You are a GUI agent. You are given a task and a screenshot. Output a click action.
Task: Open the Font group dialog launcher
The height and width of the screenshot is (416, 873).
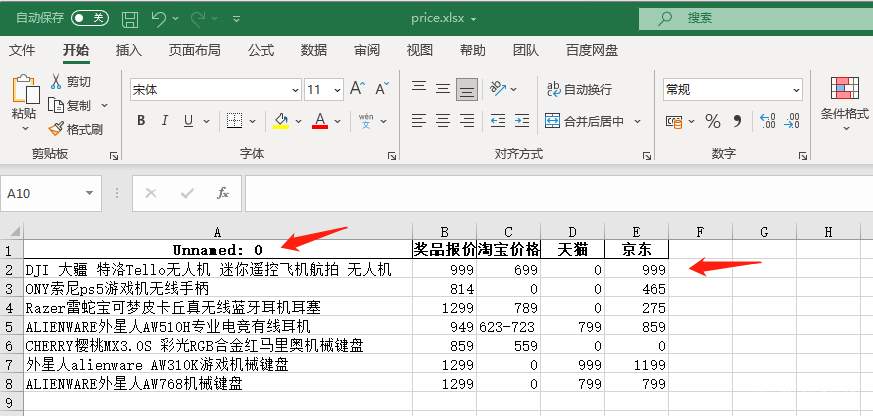[392, 156]
